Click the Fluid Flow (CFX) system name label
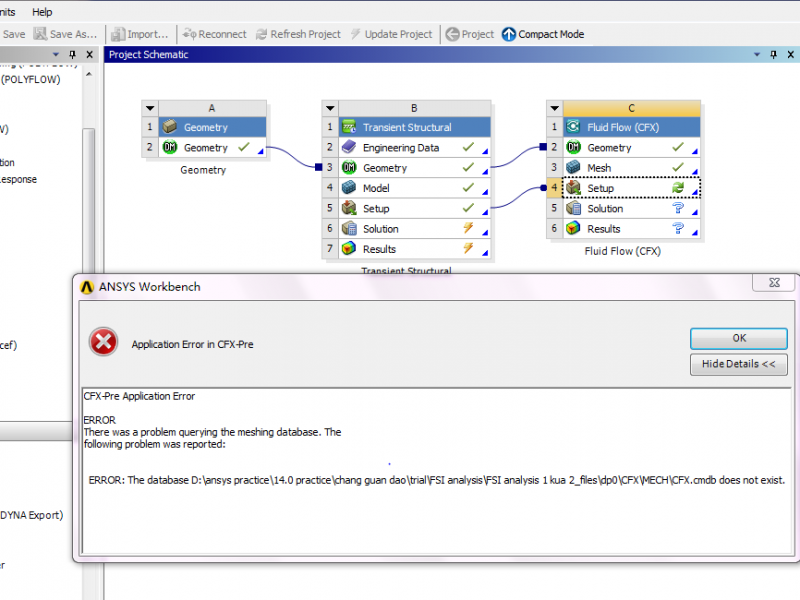This screenshot has width=800, height=600. [x=622, y=251]
